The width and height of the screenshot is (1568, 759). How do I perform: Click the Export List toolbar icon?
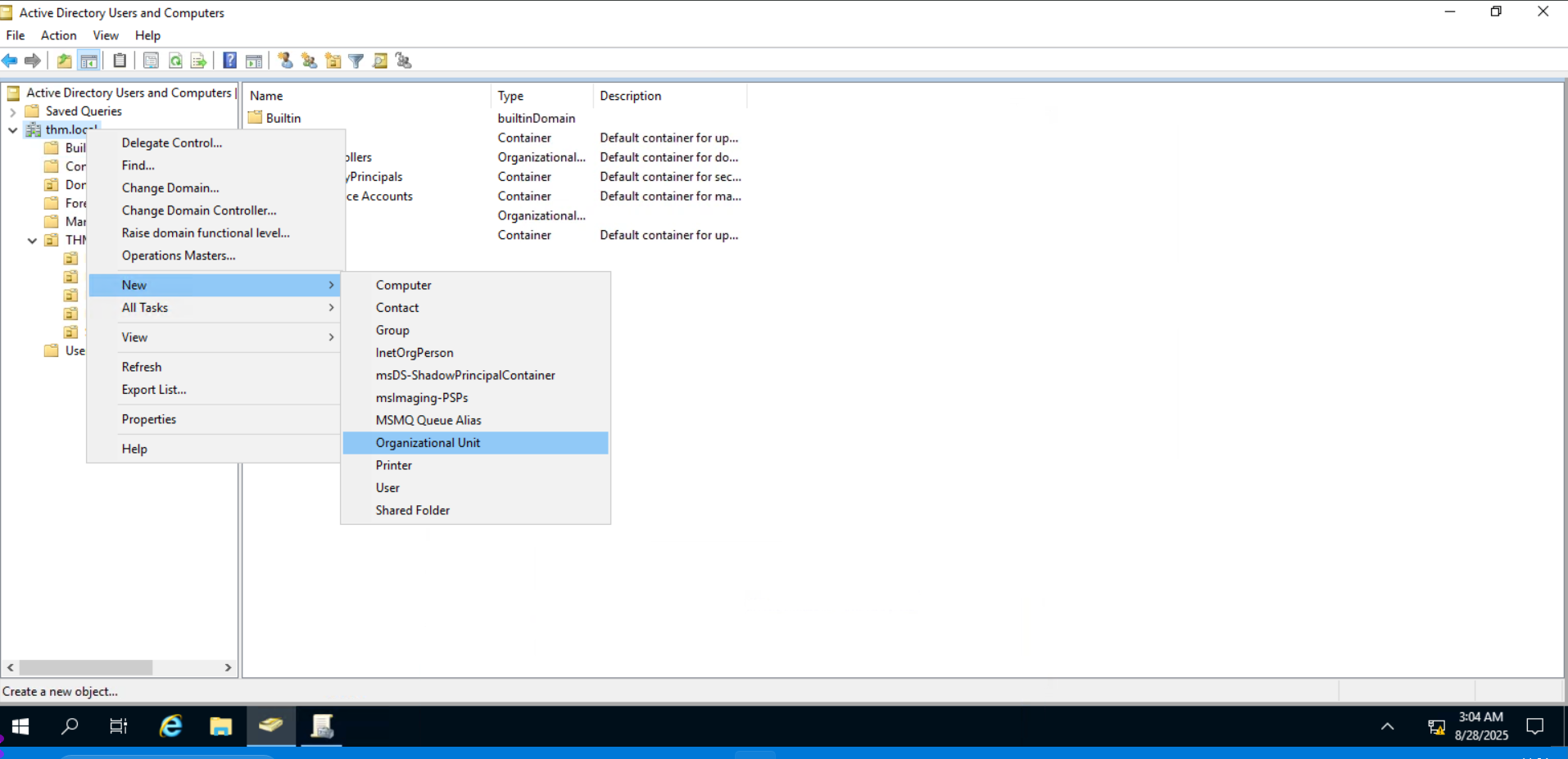(198, 61)
